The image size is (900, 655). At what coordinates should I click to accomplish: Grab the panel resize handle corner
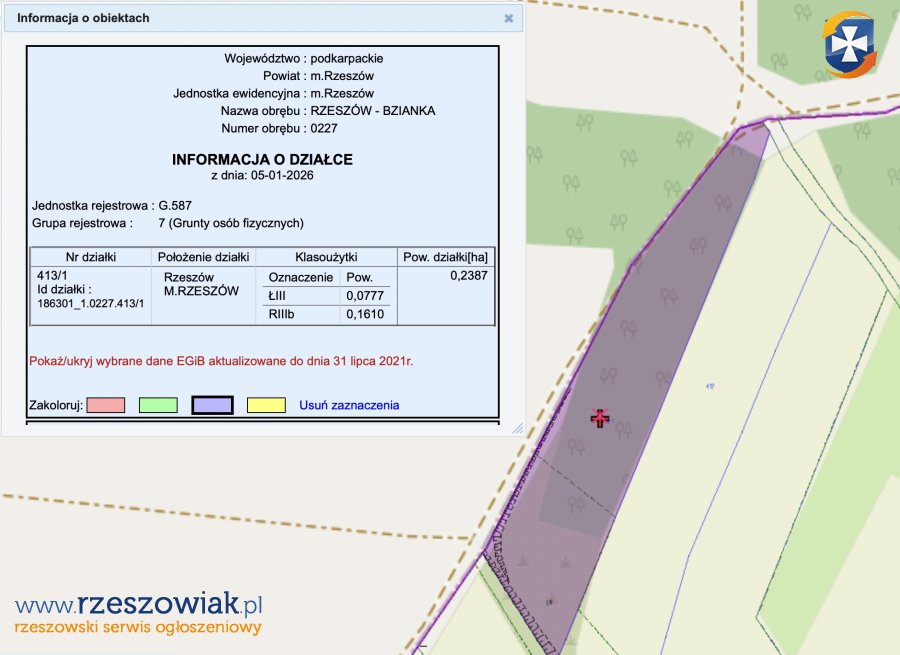(x=517, y=427)
